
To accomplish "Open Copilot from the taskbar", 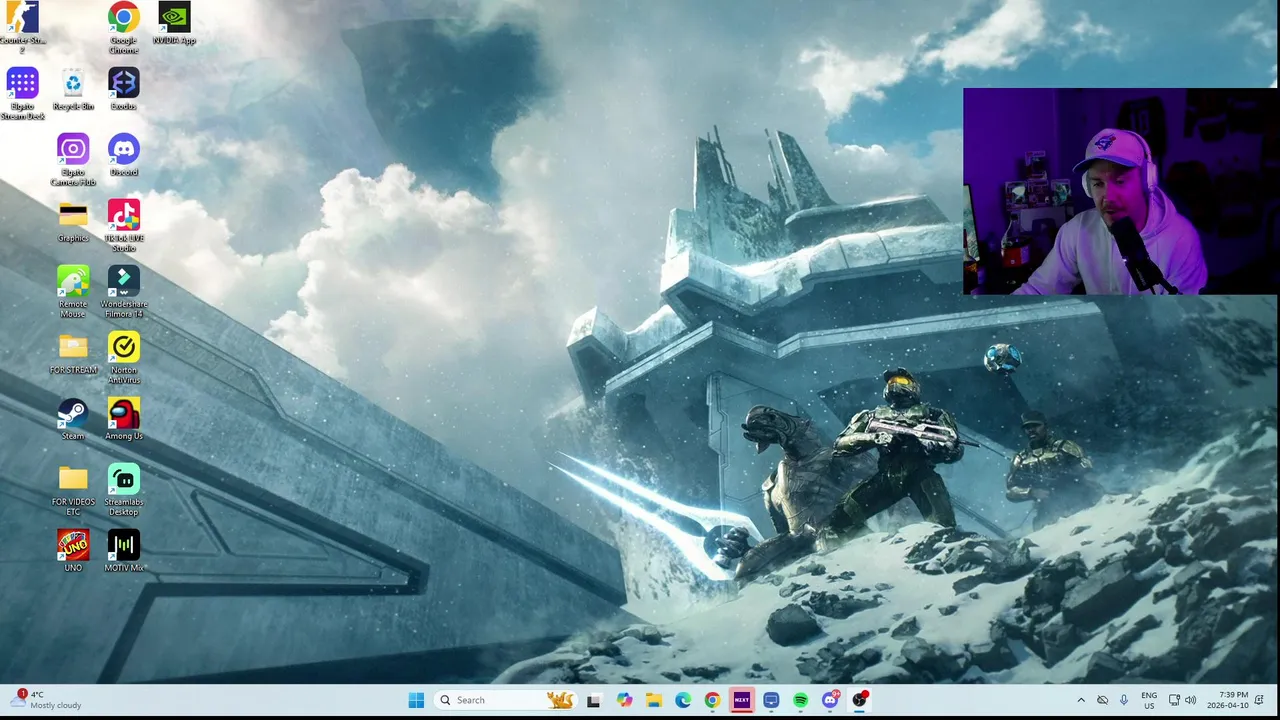I will point(624,700).
